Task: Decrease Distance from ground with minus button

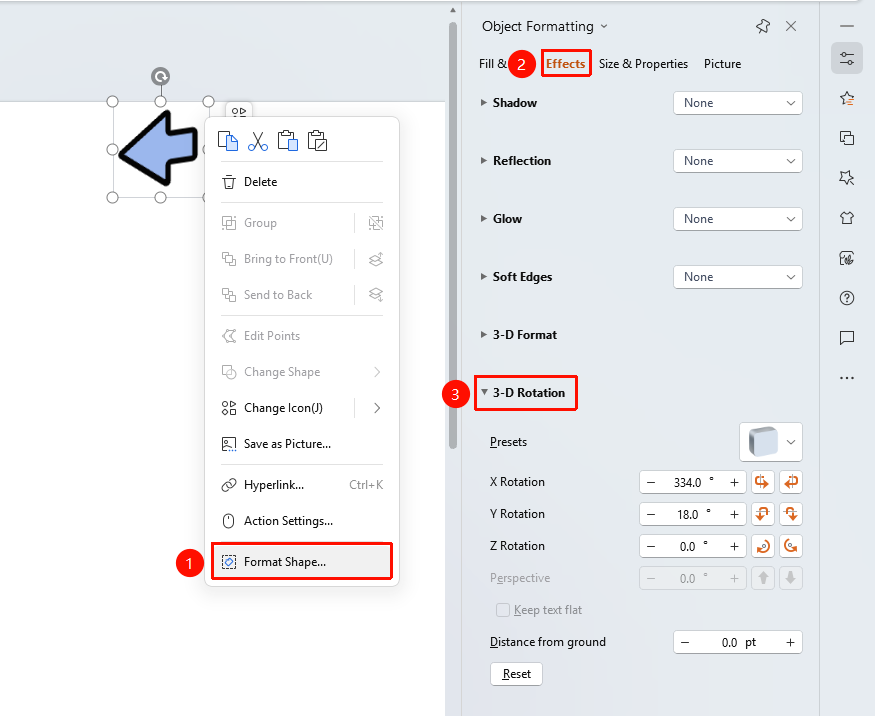Action: (685, 642)
